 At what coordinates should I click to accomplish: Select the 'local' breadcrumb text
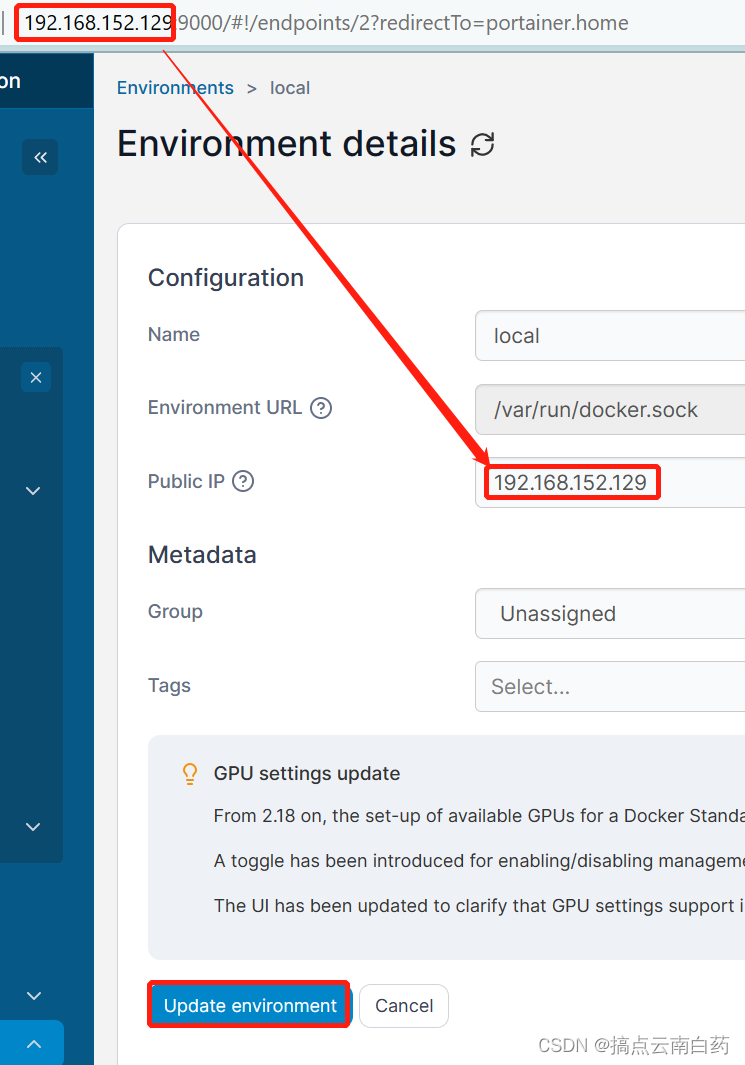tap(290, 88)
